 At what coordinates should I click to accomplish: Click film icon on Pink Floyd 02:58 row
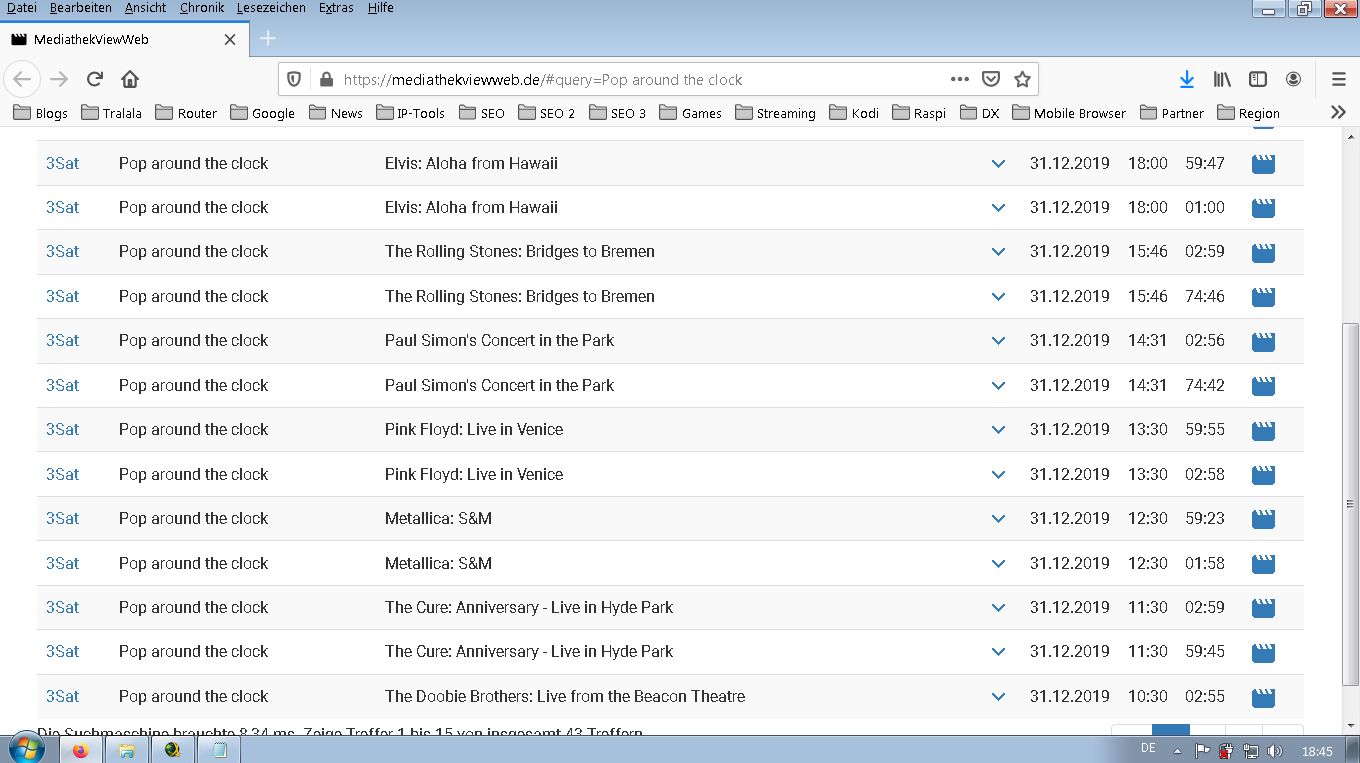click(1263, 475)
